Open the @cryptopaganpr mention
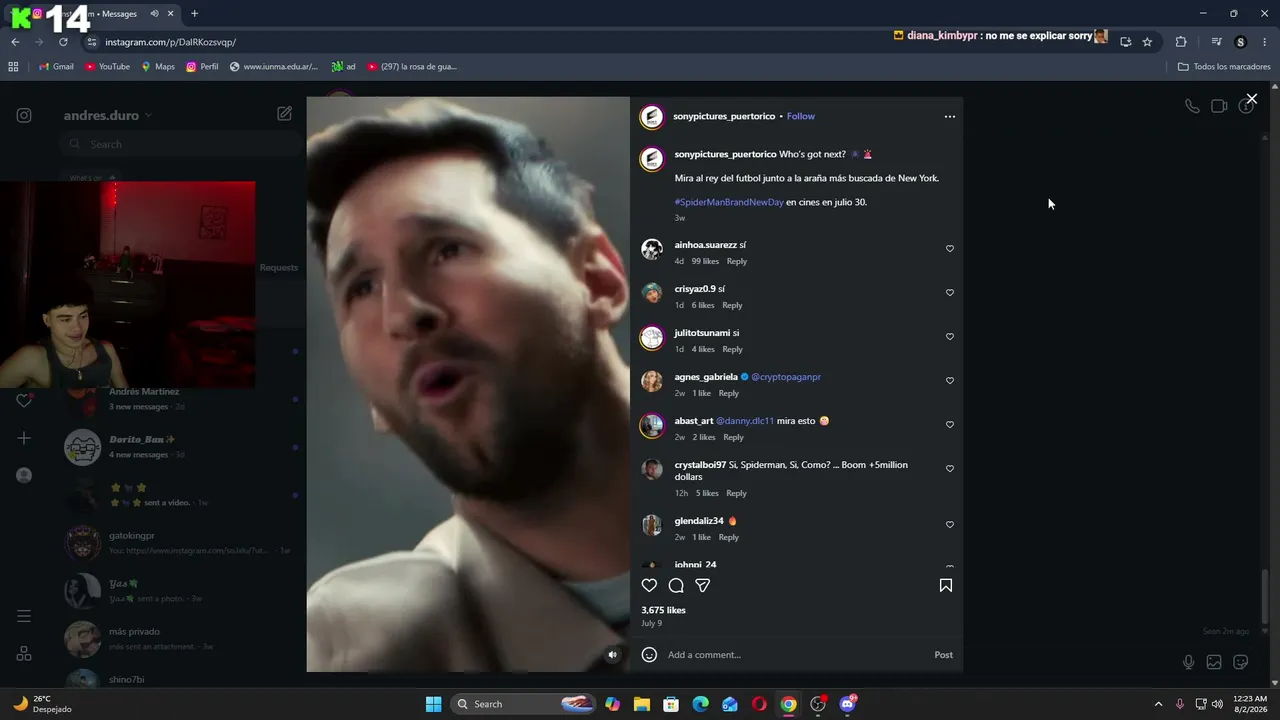 (x=786, y=377)
